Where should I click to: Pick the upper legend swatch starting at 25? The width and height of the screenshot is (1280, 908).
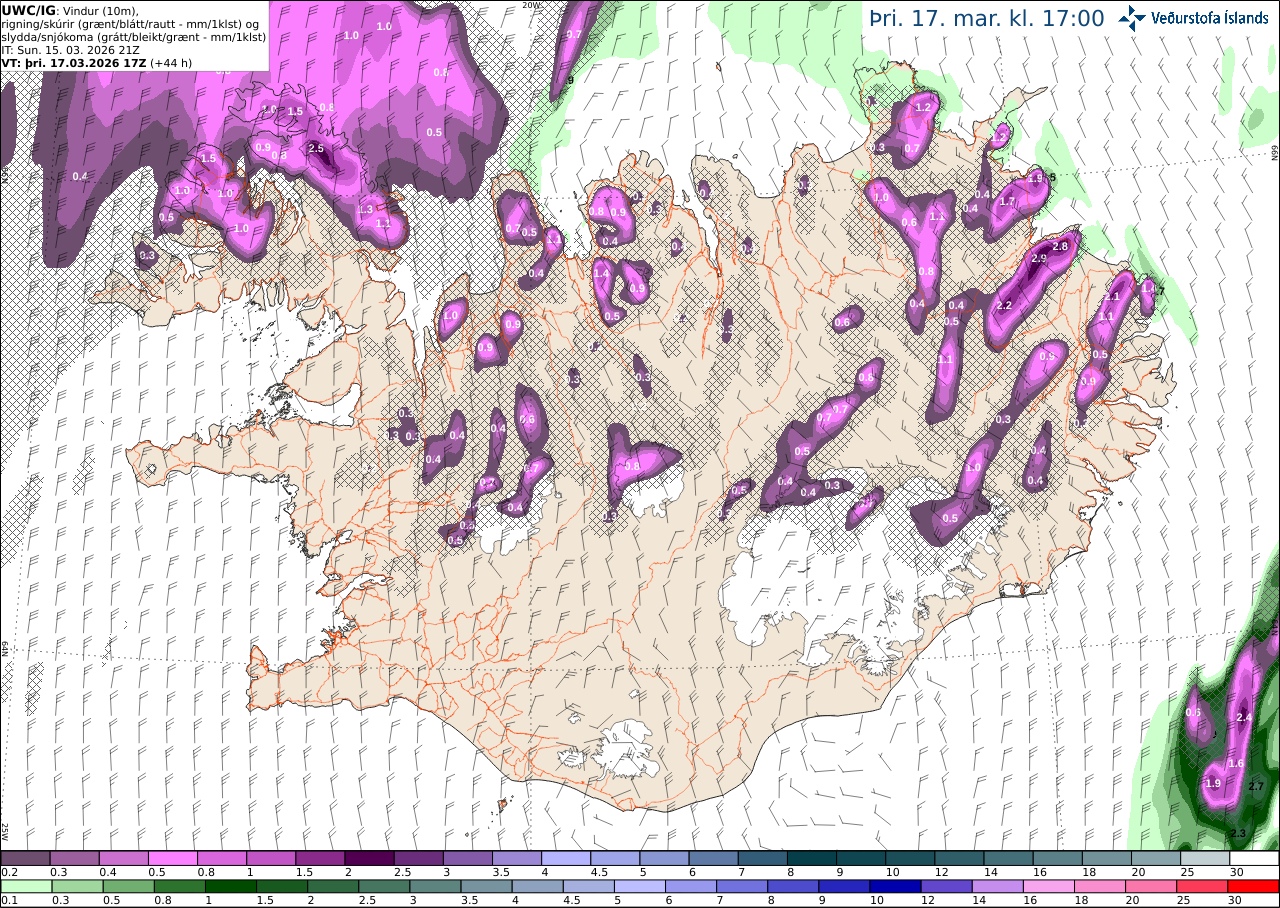click(x=1205, y=858)
